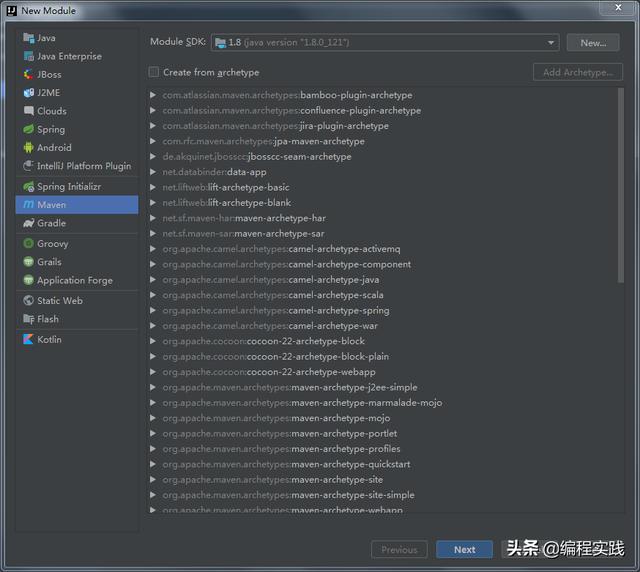The height and width of the screenshot is (572, 640).
Task: Click the Spring Initializr icon
Action: coord(29,187)
